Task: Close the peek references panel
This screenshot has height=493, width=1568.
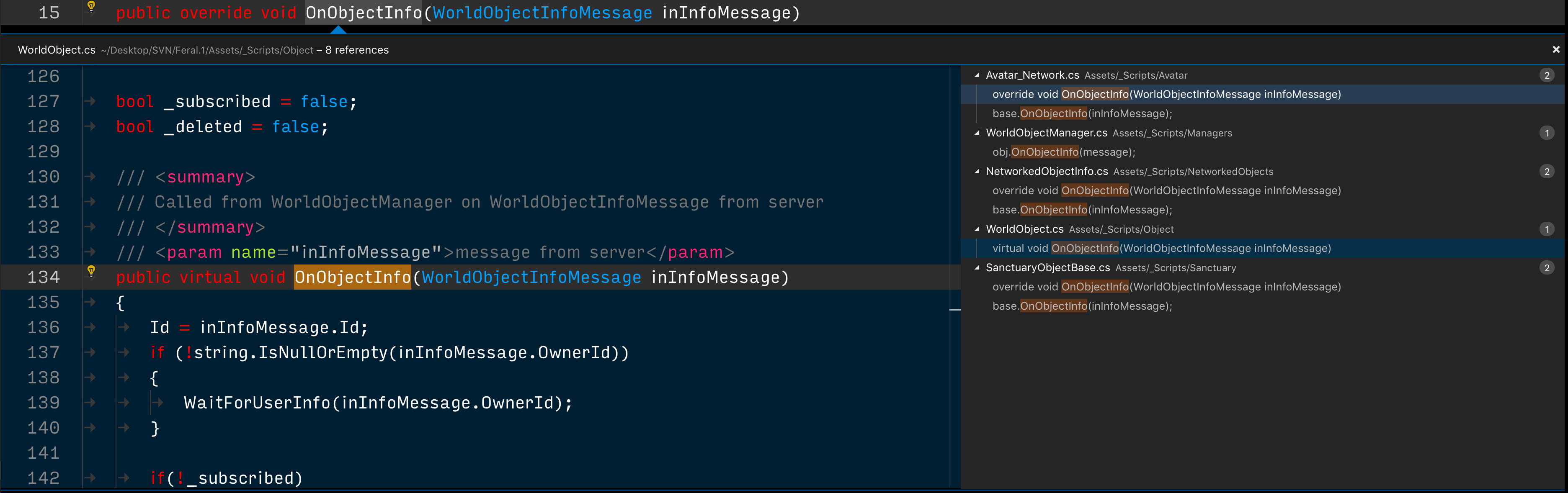Action: 1556,50
